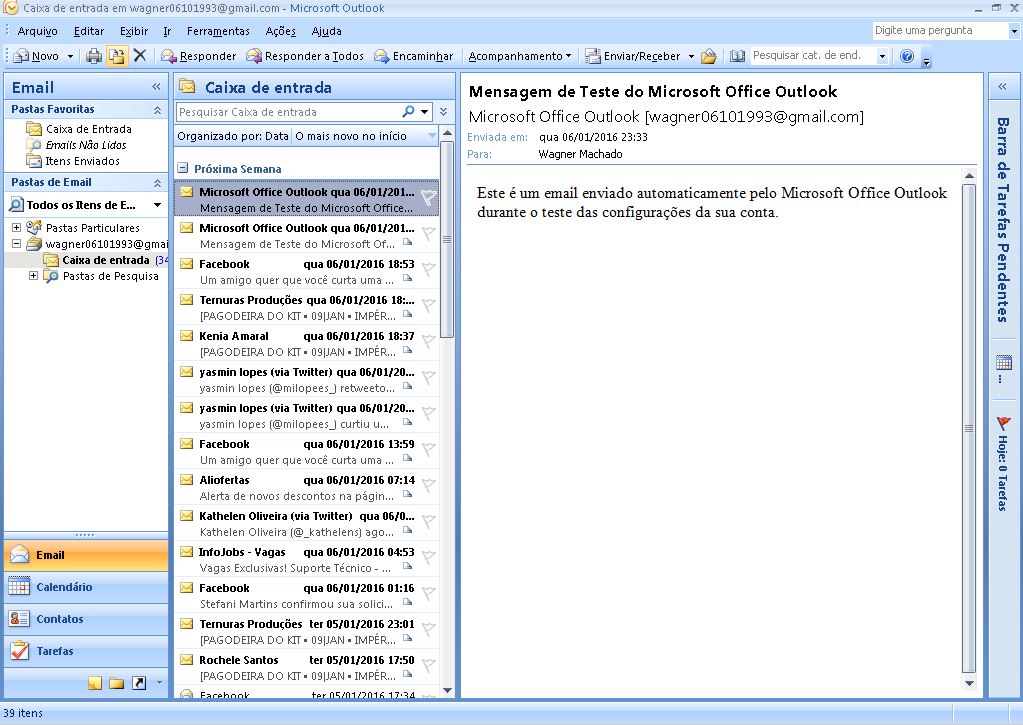Screen dimensions: 1023x725
Task: Open the Ajuda menu
Action: (326, 31)
